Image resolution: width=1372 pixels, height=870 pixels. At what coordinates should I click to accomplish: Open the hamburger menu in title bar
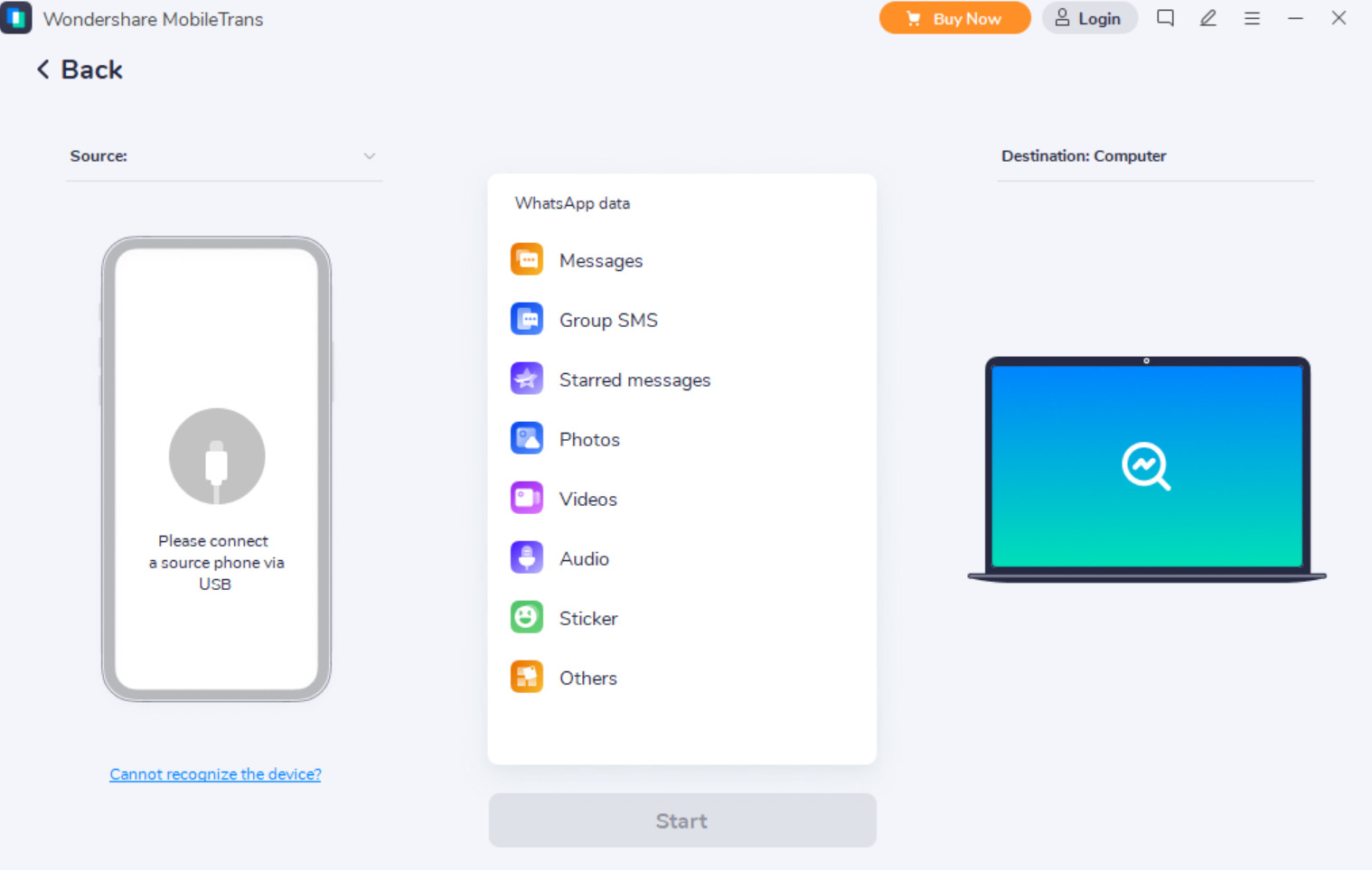coord(1252,18)
